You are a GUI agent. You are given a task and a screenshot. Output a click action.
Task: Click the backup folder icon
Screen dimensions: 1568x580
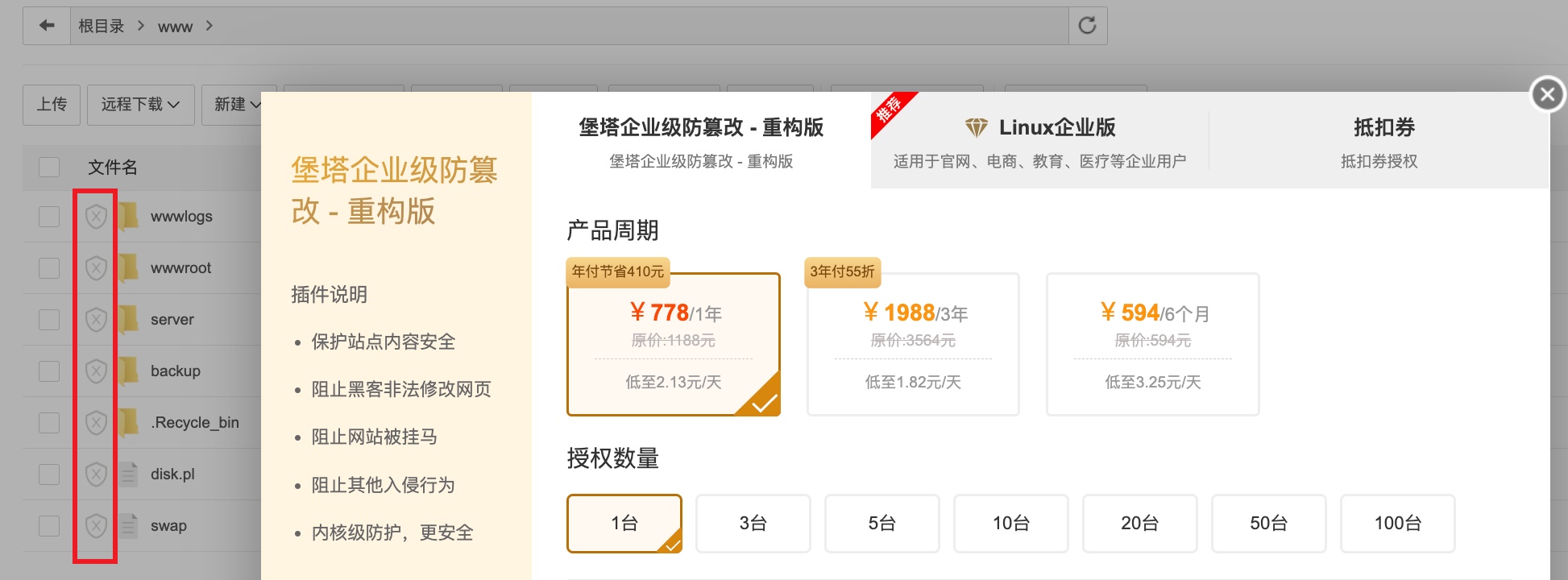click(x=128, y=371)
